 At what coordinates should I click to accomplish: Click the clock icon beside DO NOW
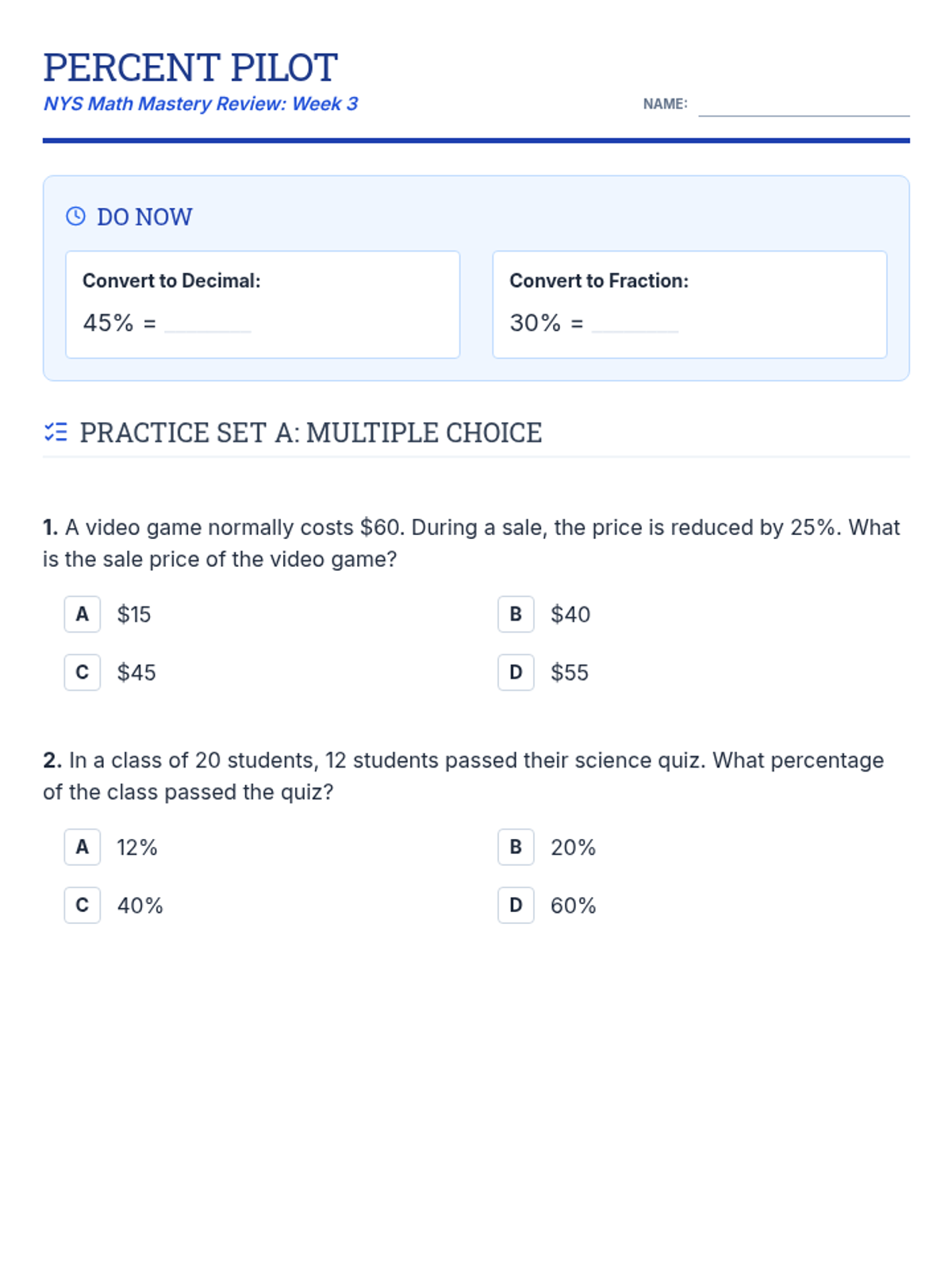pyautogui.click(x=75, y=216)
